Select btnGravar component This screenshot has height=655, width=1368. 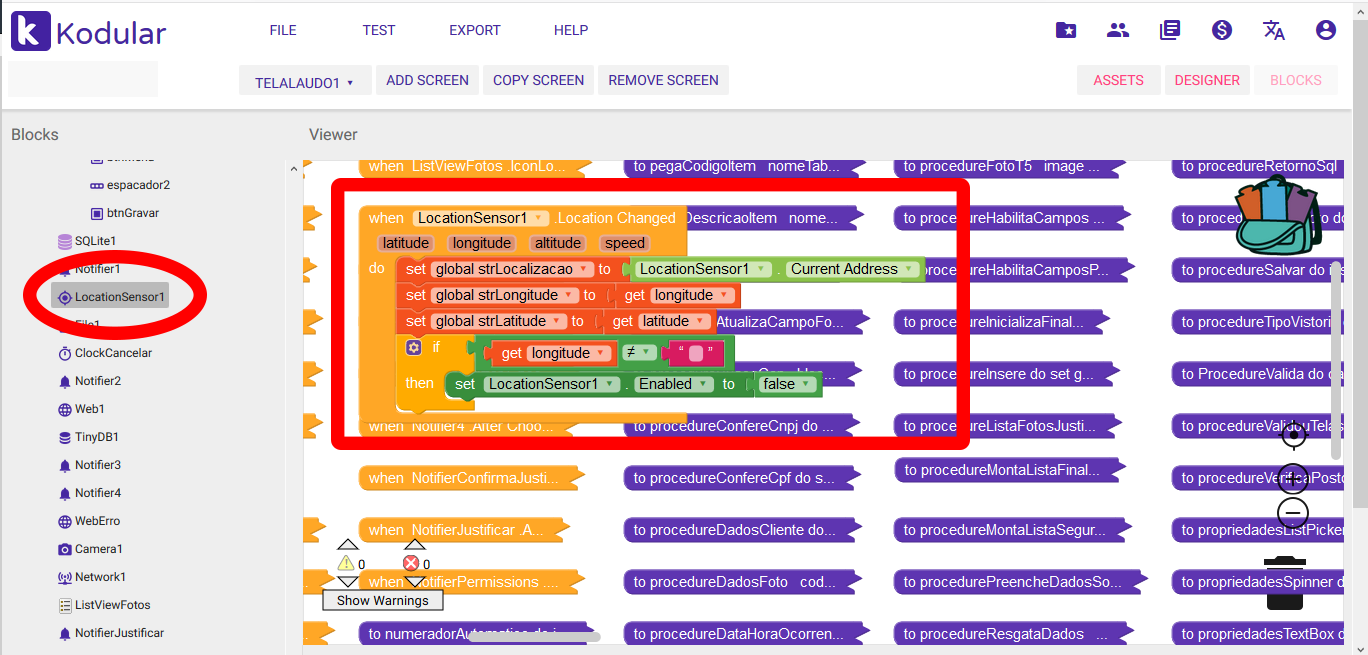[124, 213]
